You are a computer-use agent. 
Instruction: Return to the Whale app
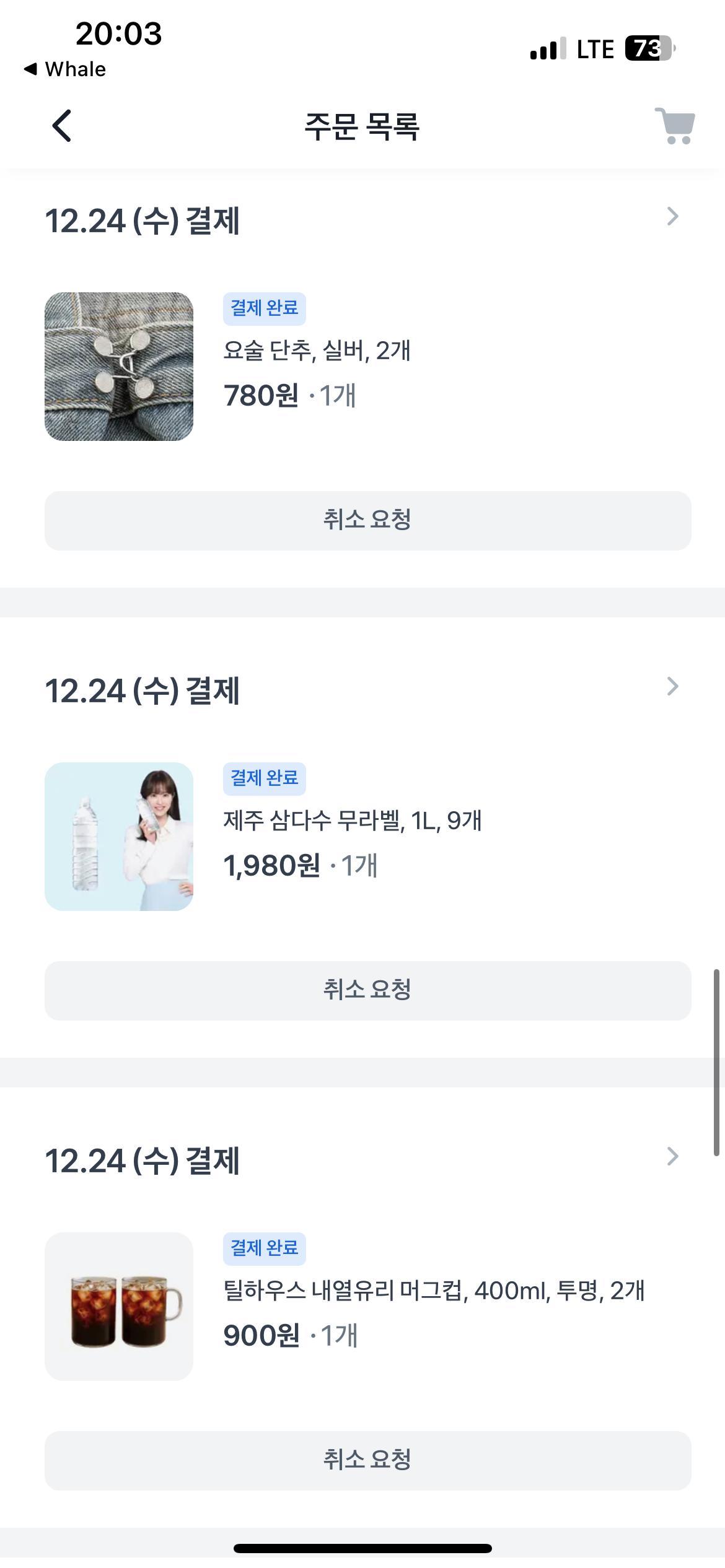click(65, 69)
